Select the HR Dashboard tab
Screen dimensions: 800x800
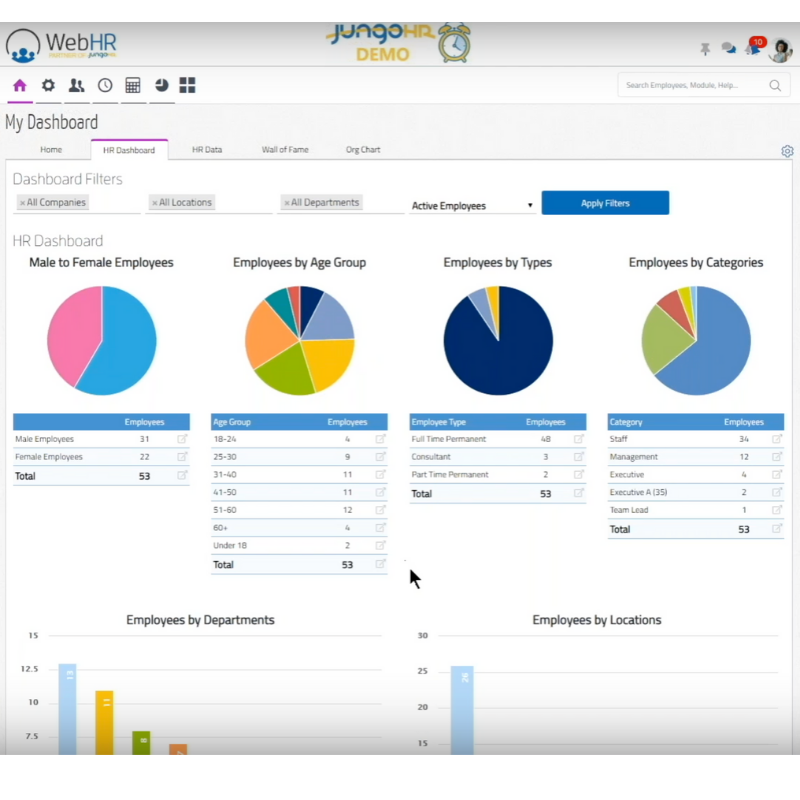[x=129, y=150]
